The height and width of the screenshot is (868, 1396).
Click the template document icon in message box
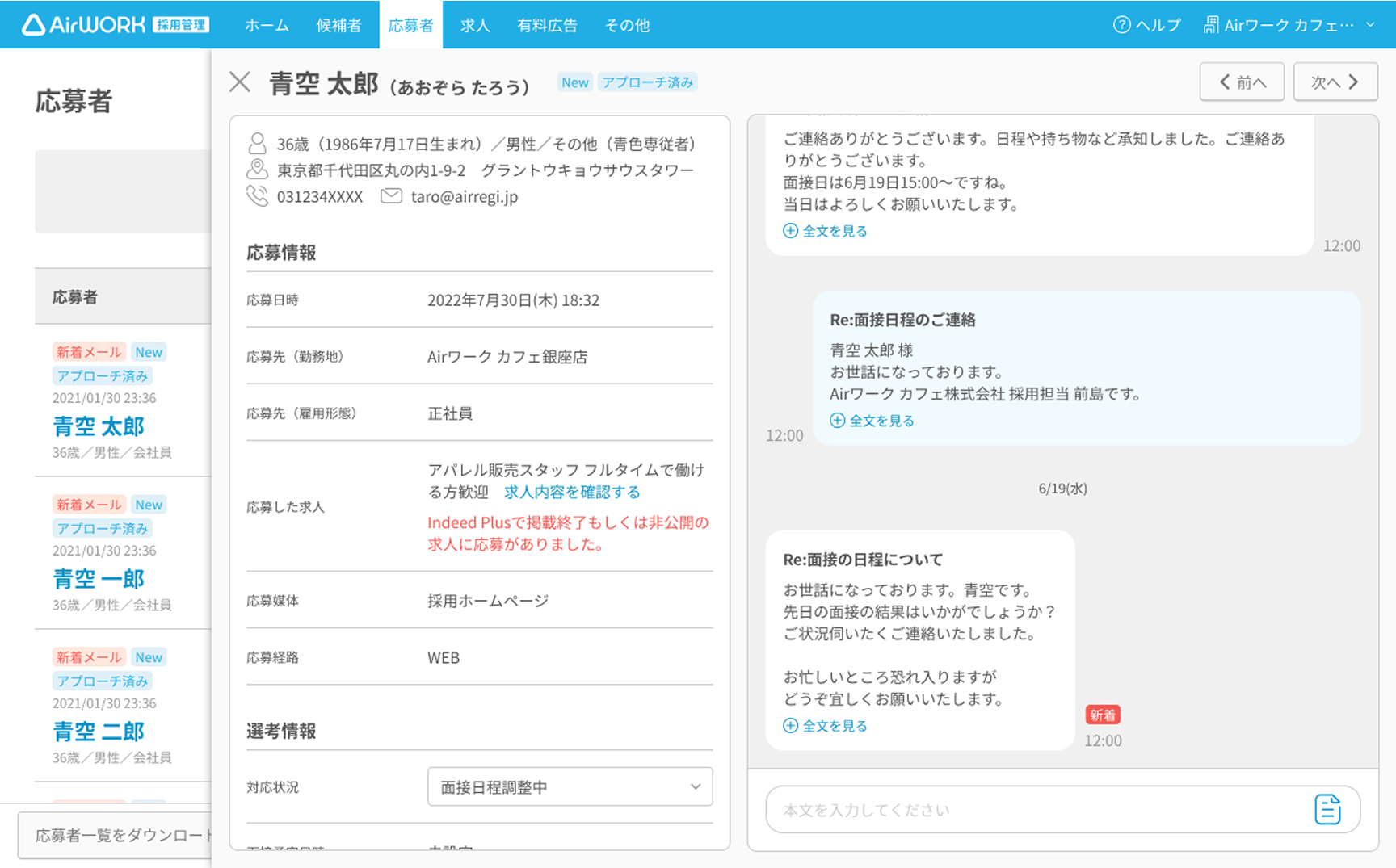1327,809
